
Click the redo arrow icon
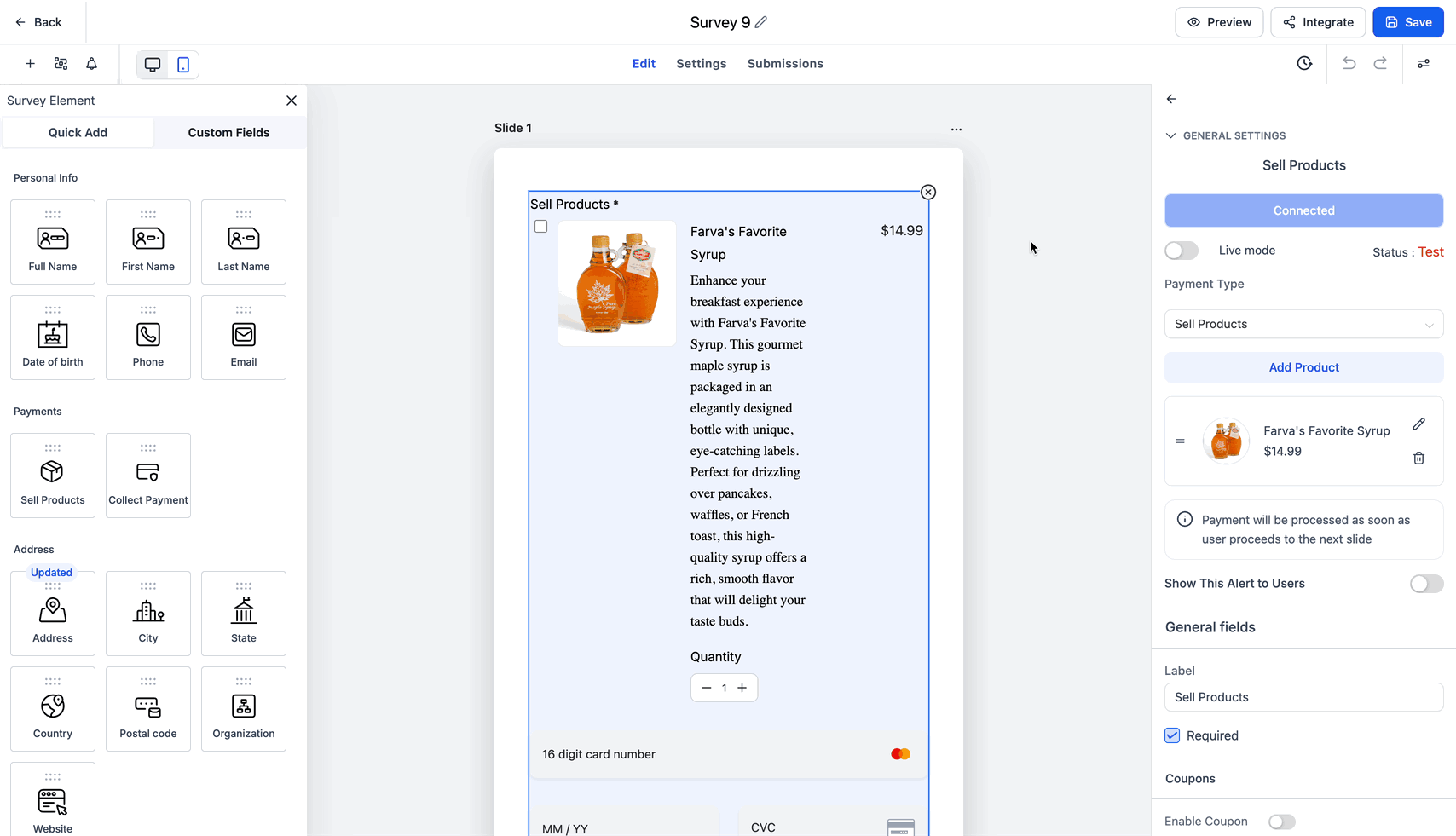tap(1380, 63)
